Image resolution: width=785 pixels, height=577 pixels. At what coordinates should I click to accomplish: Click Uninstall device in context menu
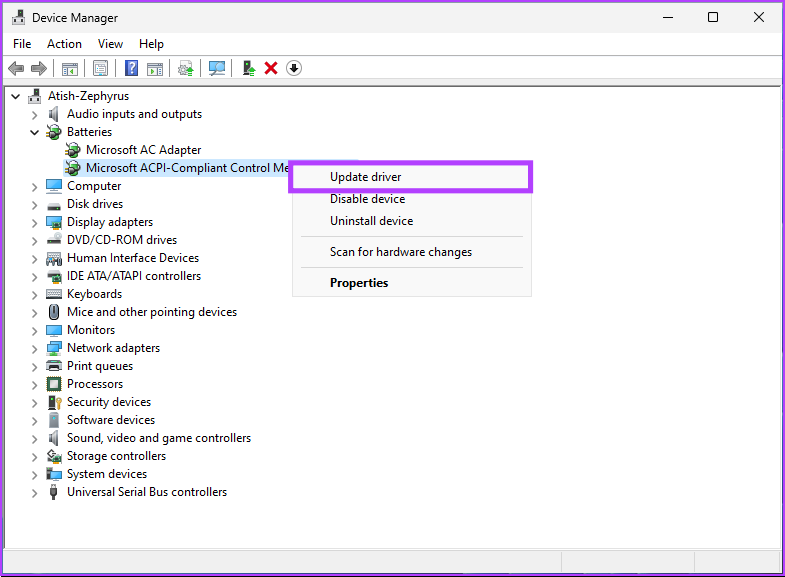point(371,221)
